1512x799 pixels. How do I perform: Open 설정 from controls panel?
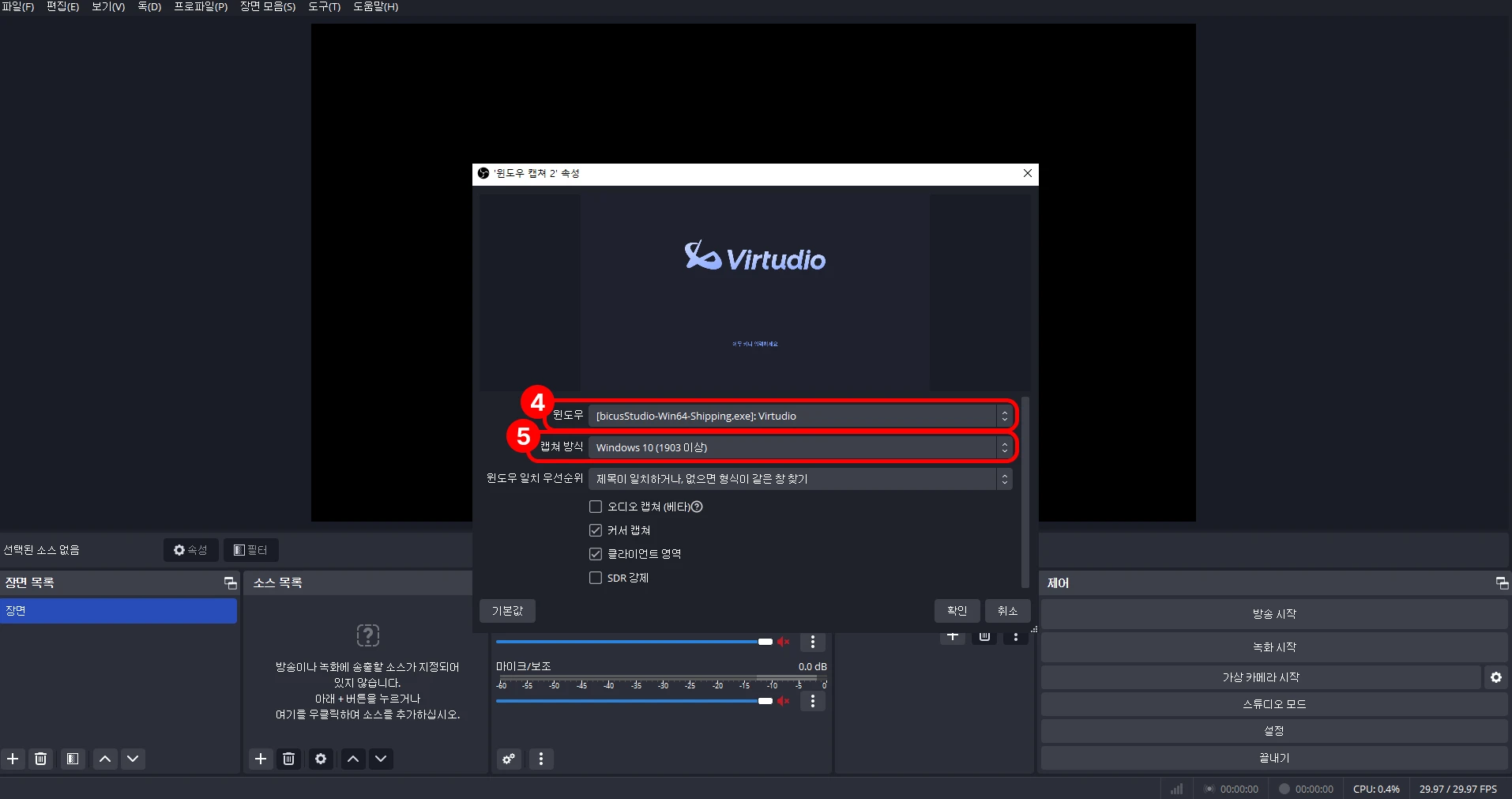(1274, 731)
